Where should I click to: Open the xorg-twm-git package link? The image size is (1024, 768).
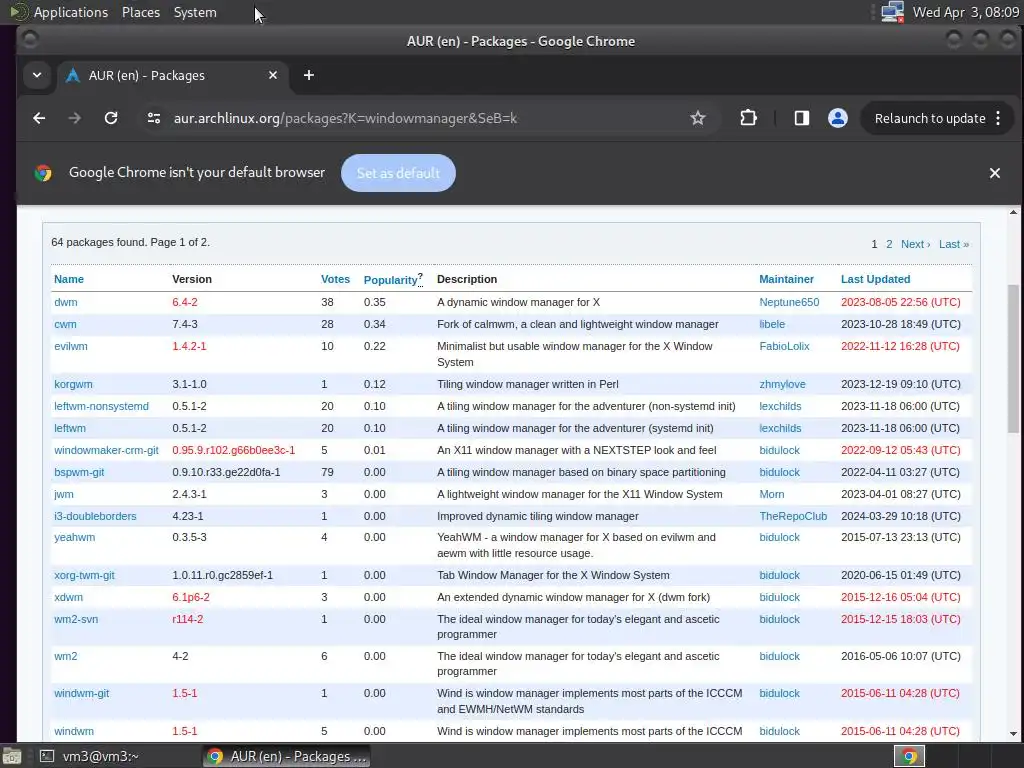pos(84,575)
